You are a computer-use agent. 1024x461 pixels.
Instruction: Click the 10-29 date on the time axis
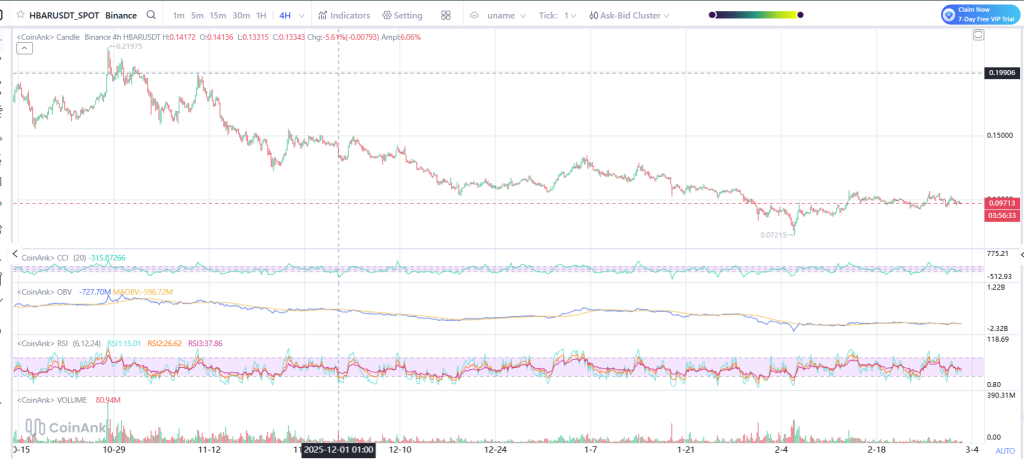point(114,450)
